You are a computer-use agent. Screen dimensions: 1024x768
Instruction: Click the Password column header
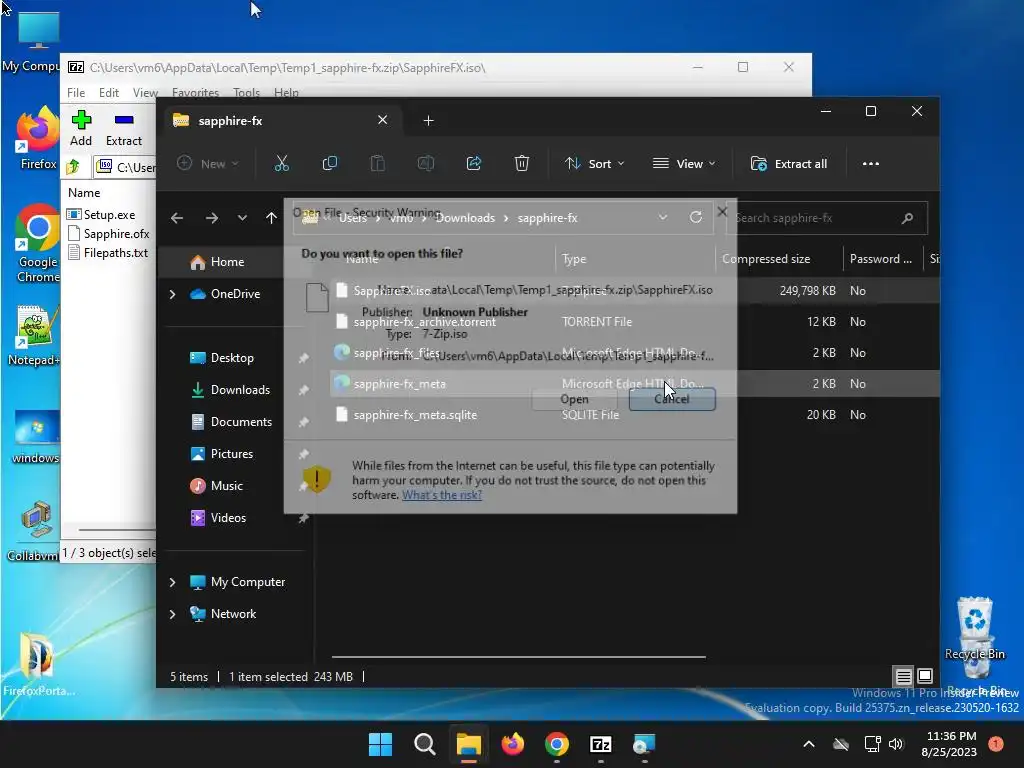click(880, 259)
